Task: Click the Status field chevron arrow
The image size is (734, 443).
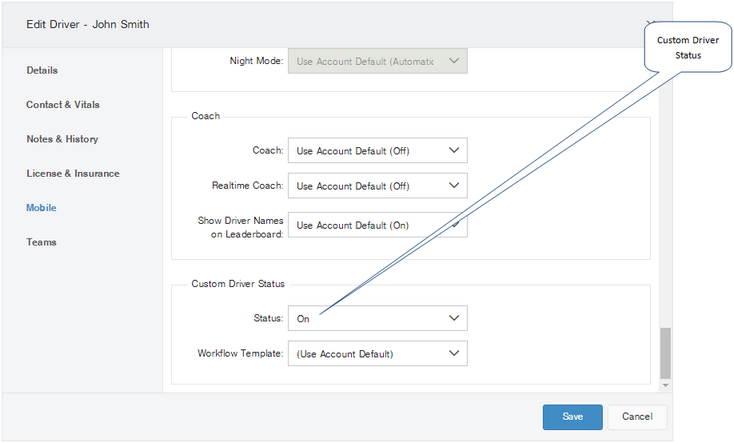Action: coord(454,318)
